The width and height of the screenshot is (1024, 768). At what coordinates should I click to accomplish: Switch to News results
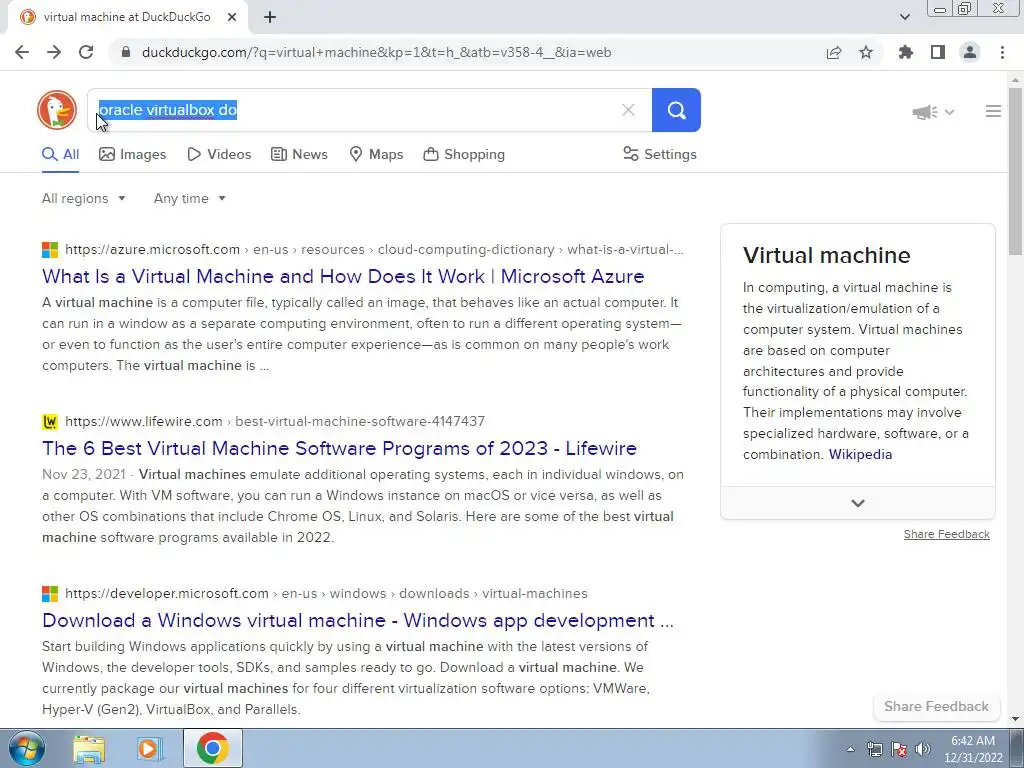click(x=299, y=154)
